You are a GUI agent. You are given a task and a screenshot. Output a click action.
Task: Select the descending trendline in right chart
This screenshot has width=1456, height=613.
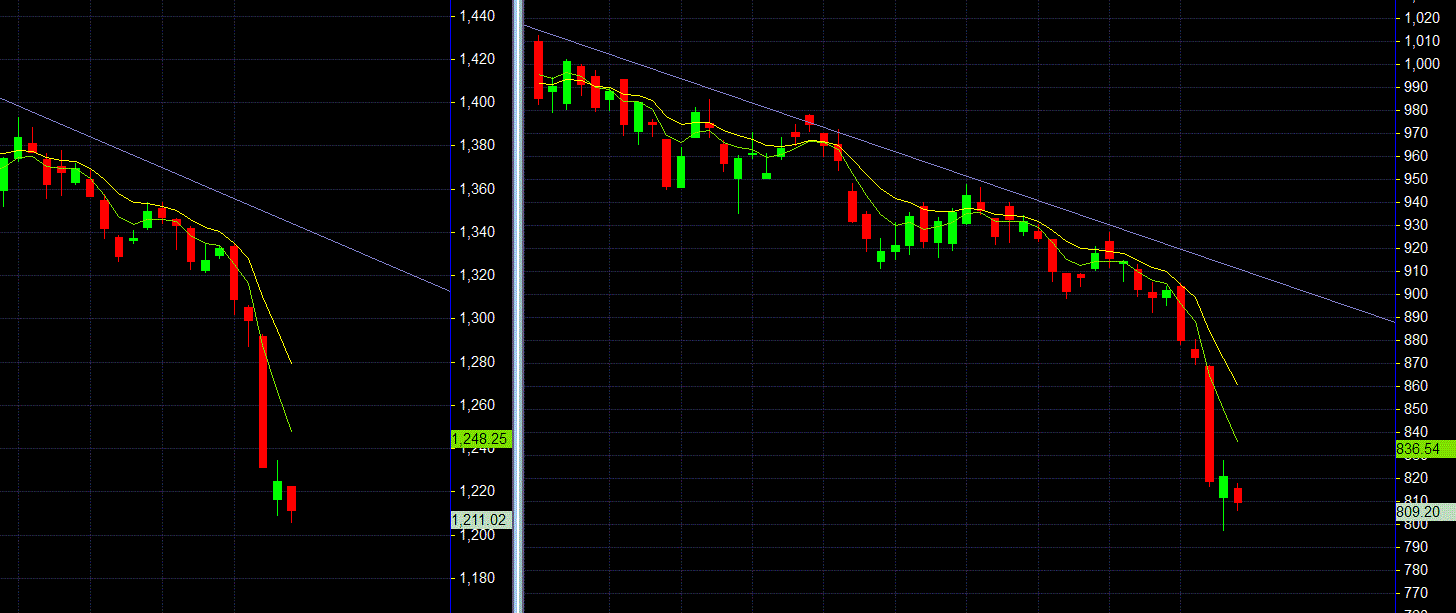(x=960, y=174)
